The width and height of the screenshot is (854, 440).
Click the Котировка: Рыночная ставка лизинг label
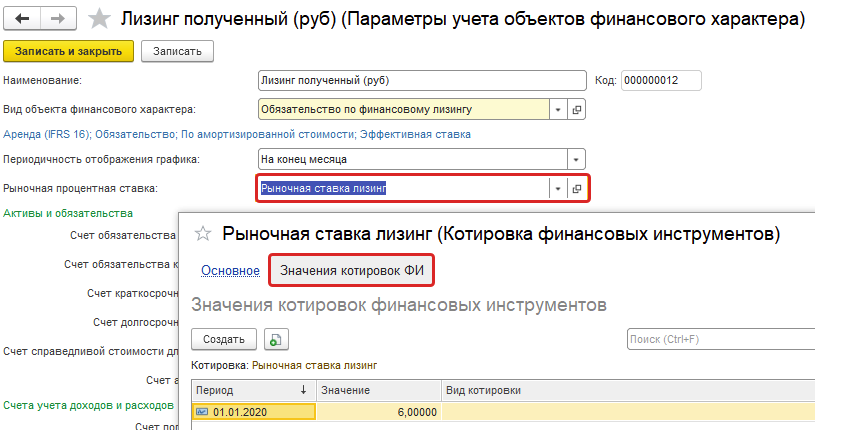point(284,365)
